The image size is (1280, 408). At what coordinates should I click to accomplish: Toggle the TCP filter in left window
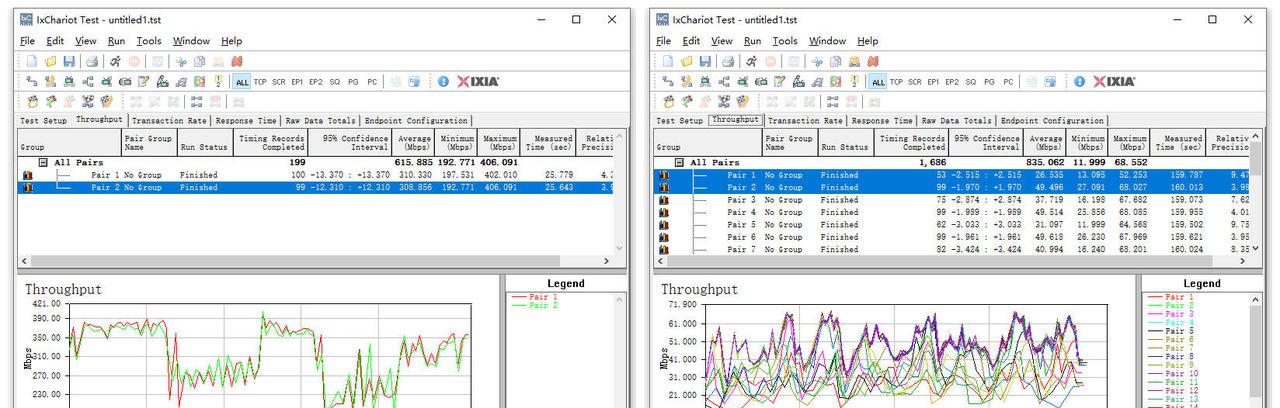tap(260, 82)
